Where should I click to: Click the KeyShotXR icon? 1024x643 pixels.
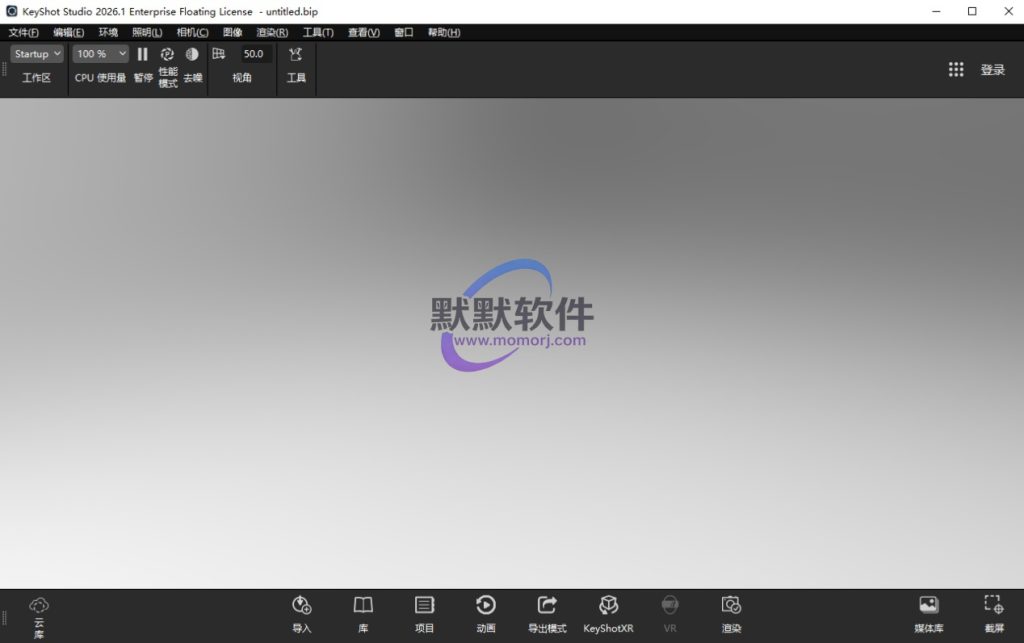[608, 612]
